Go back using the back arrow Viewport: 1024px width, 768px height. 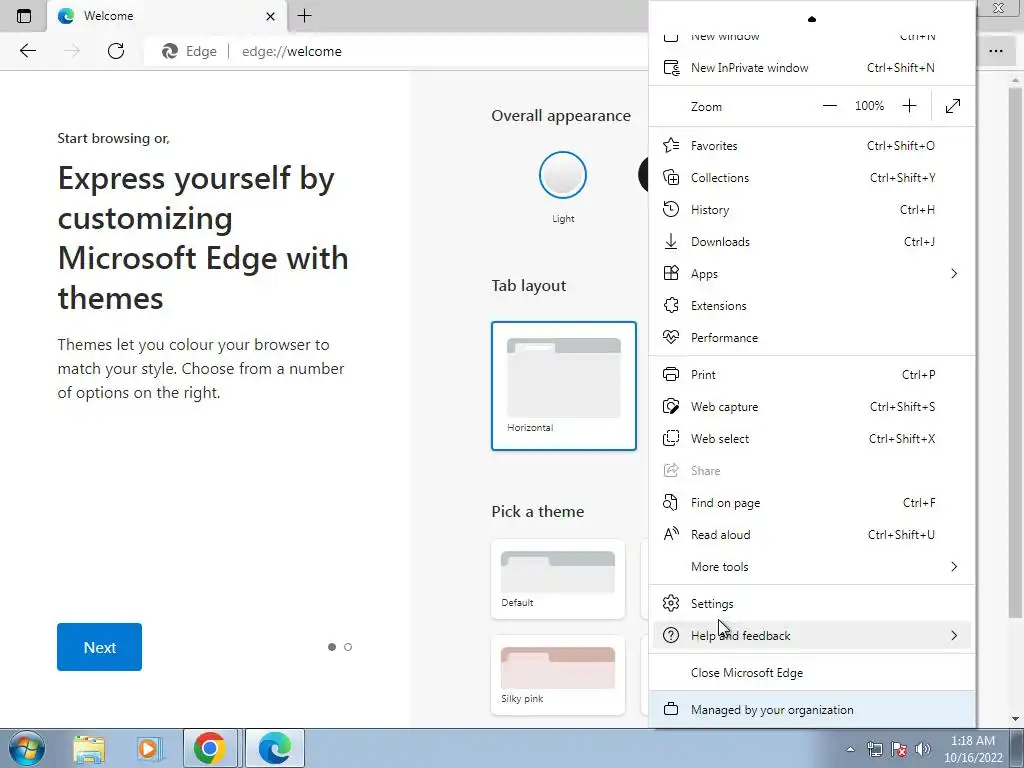tap(27, 51)
